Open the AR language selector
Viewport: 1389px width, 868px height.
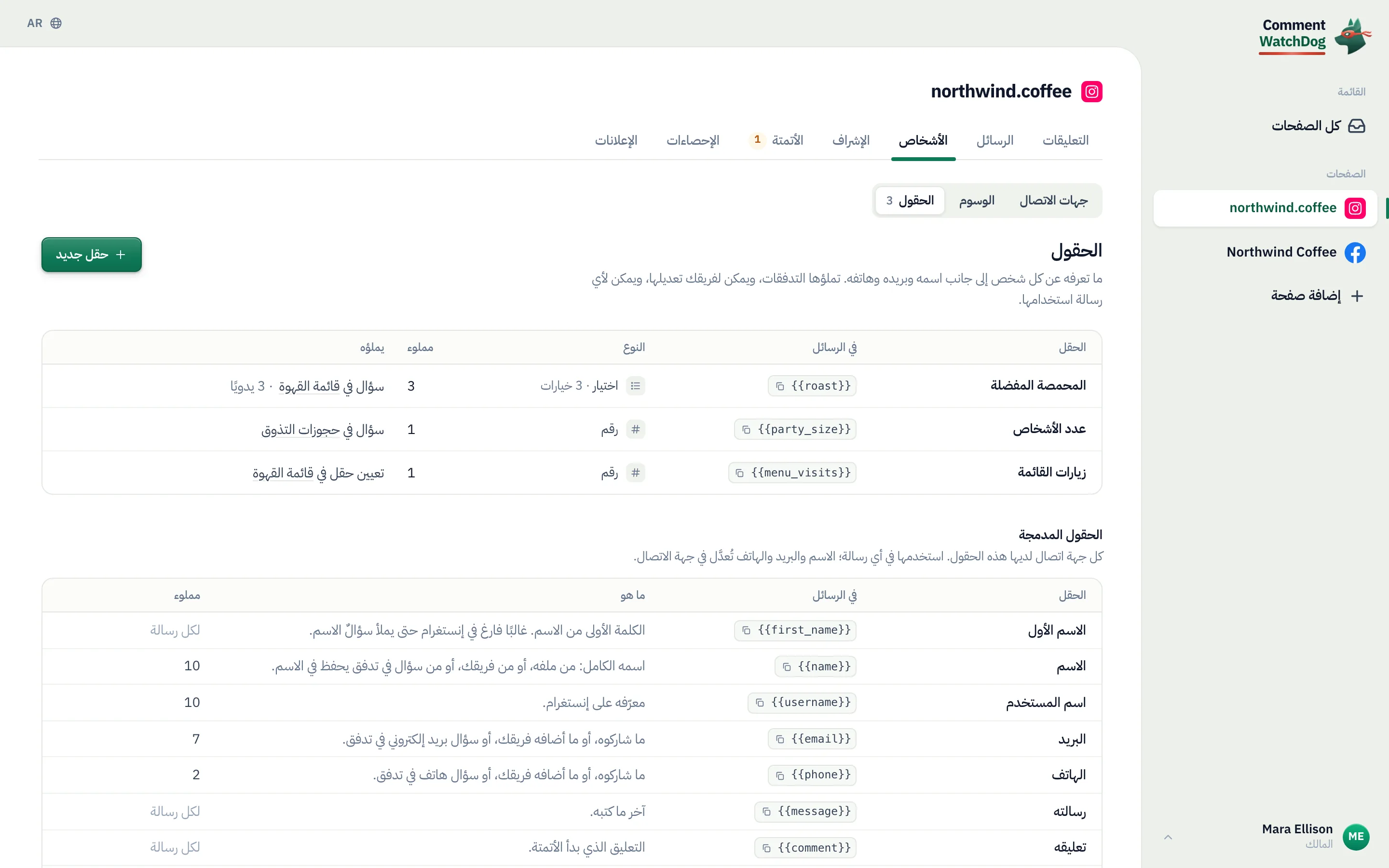click(44, 23)
